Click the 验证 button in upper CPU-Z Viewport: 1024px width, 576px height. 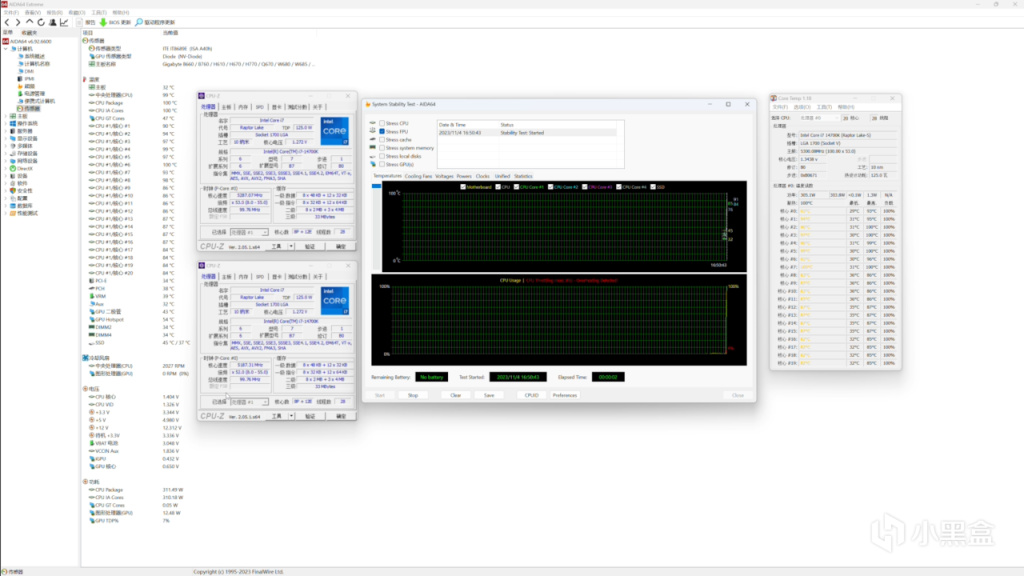click(310, 247)
